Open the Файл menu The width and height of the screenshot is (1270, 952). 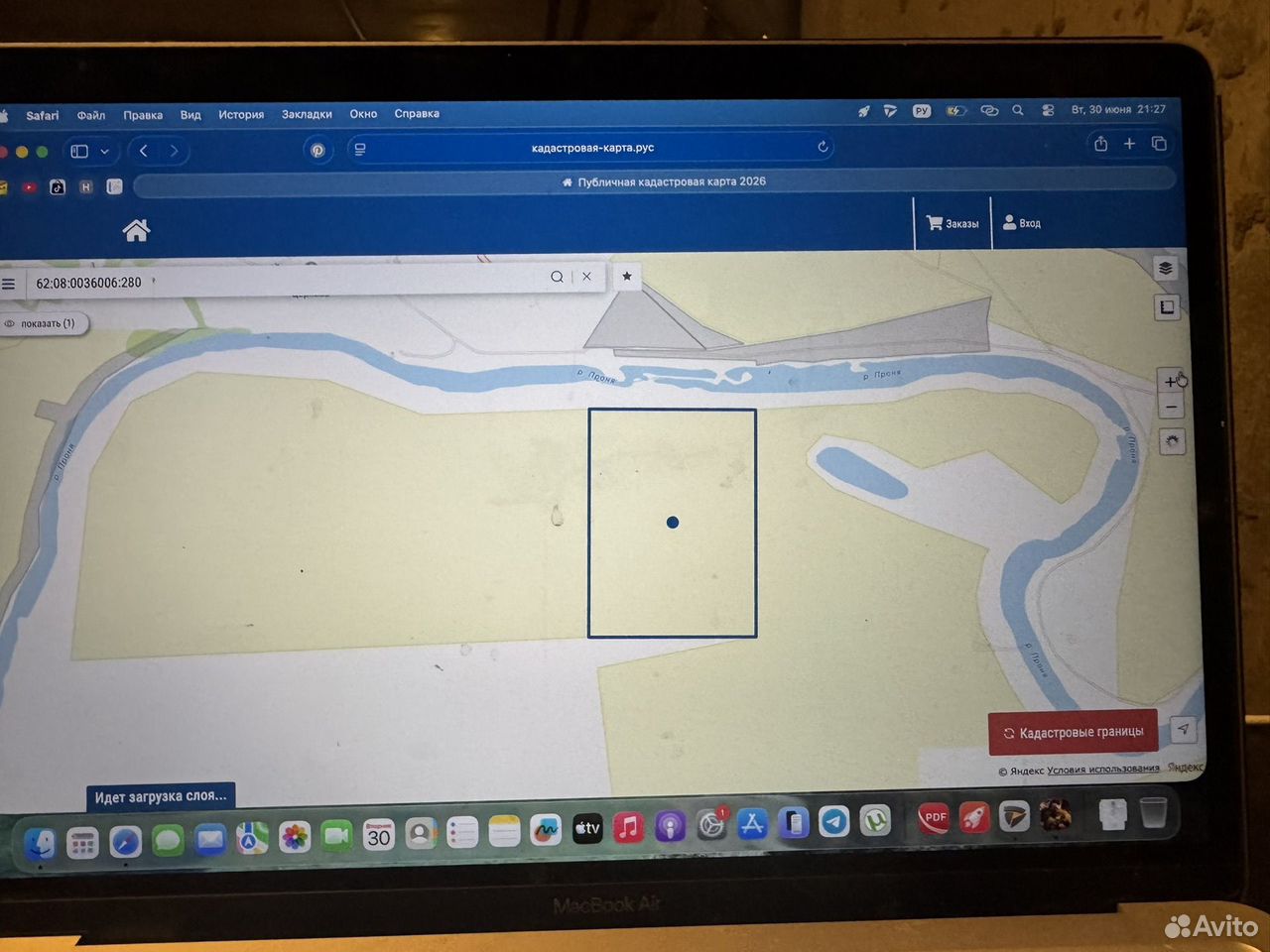click(x=91, y=115)
